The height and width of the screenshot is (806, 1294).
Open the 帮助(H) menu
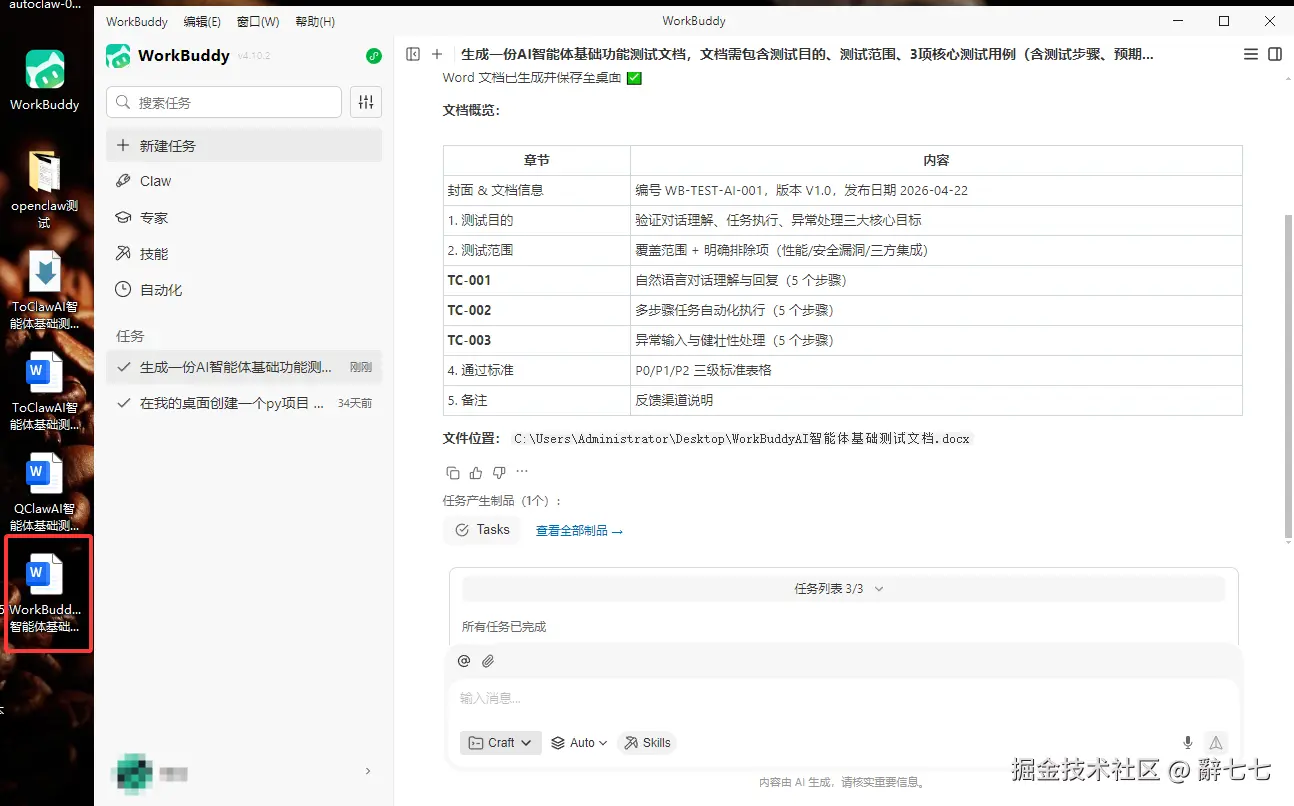tap(315, 21)
